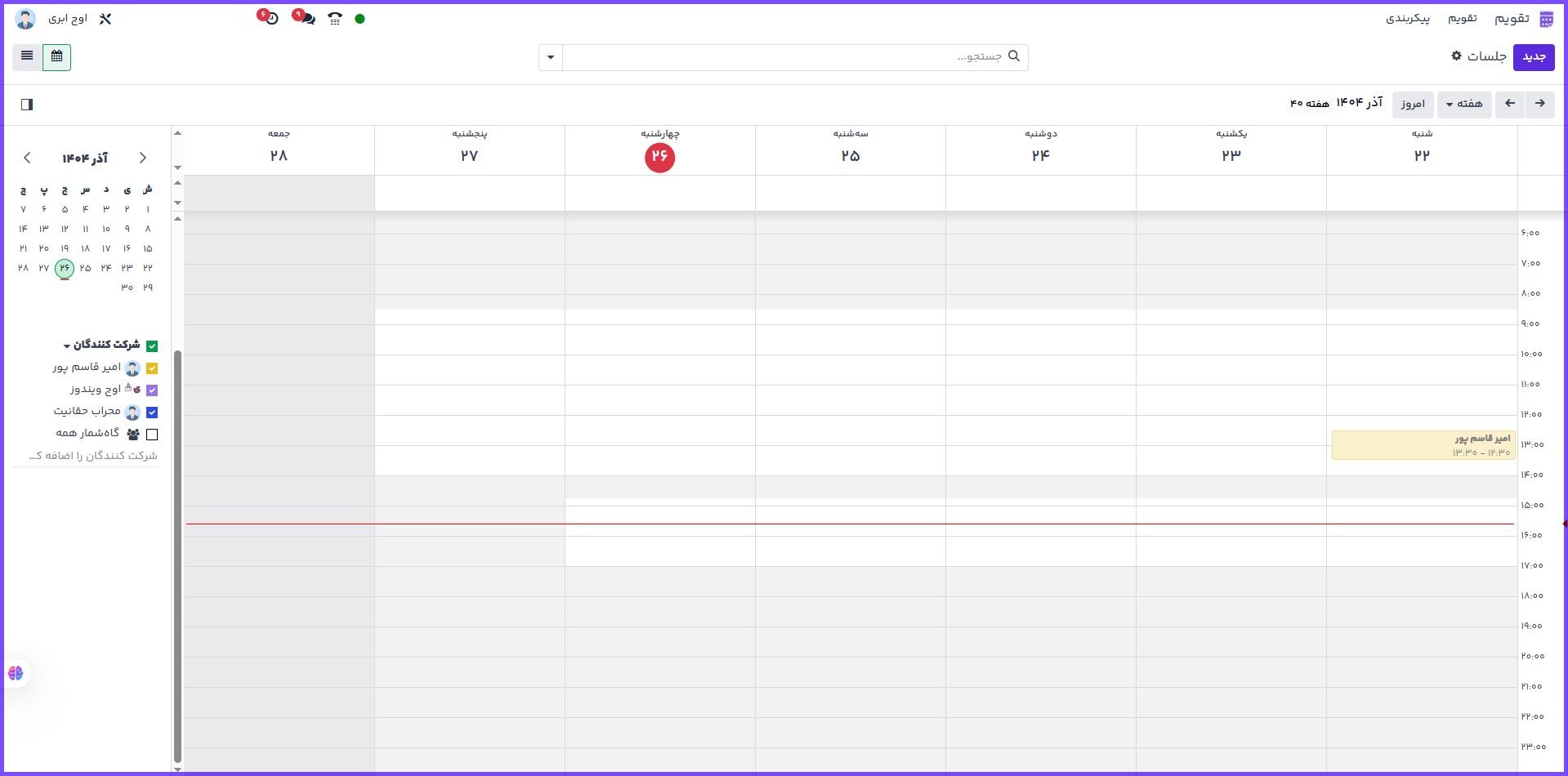Enable the گاه‌شمار همه checkbox
This screenshot has width=1568, height=776.
click(x=152, y=435)
